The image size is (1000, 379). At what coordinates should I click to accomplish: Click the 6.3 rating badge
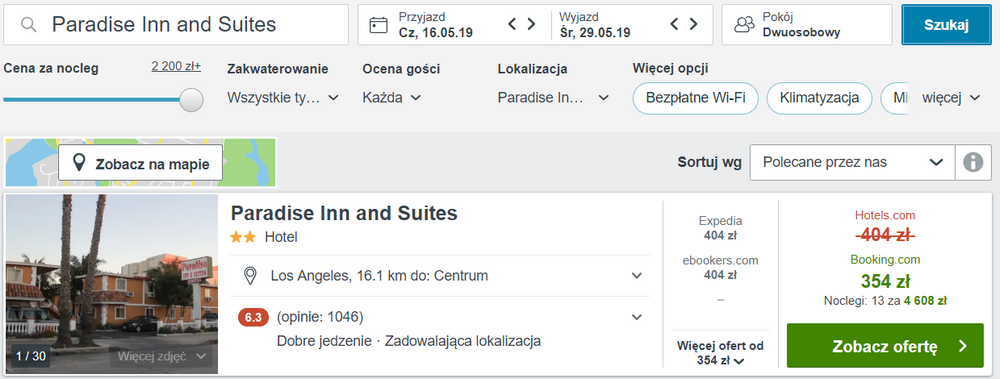[254, 317]
